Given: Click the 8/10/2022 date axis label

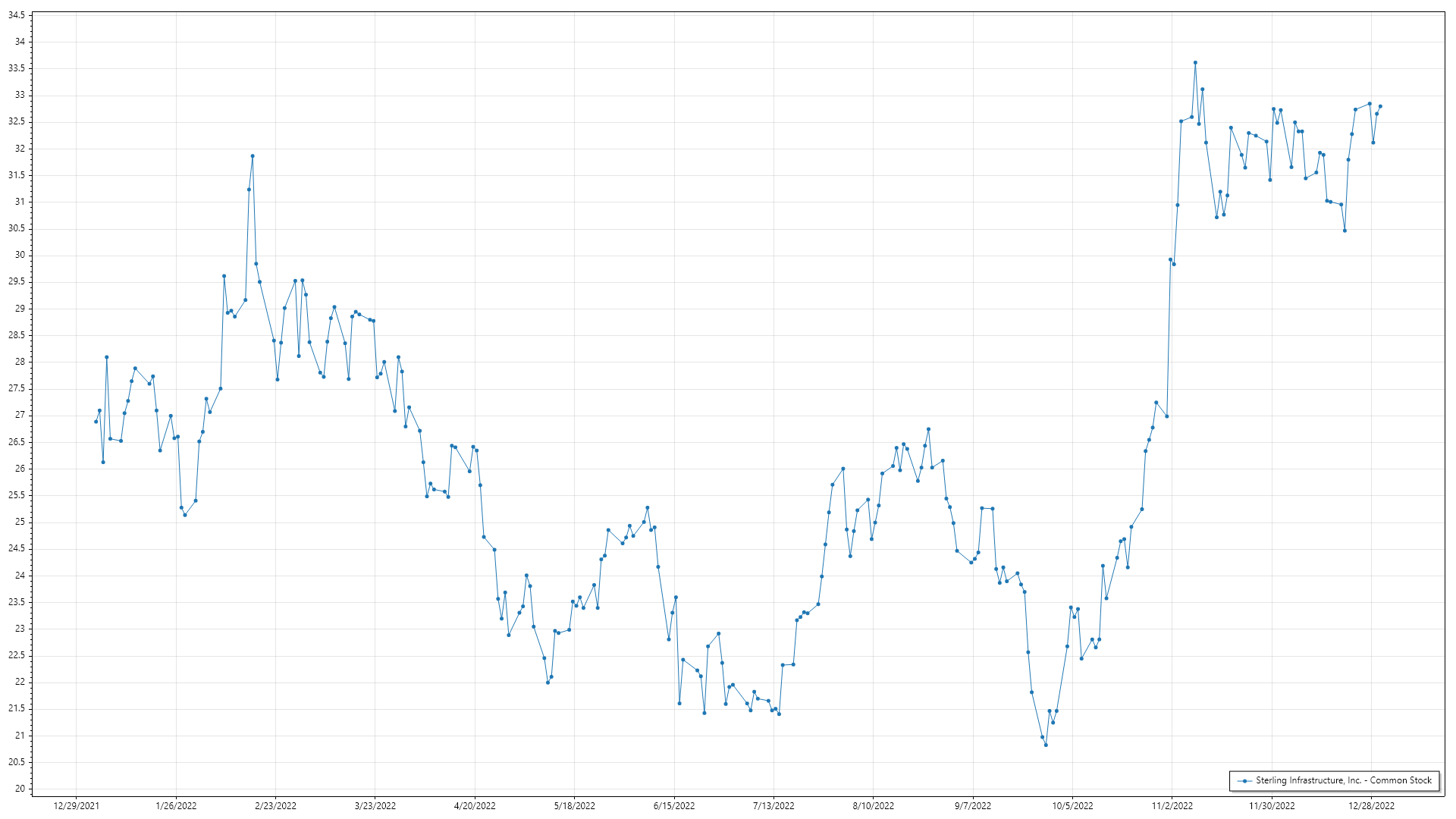Looking at the screenshot, I should pyautogui.click(x=873, y=805).
